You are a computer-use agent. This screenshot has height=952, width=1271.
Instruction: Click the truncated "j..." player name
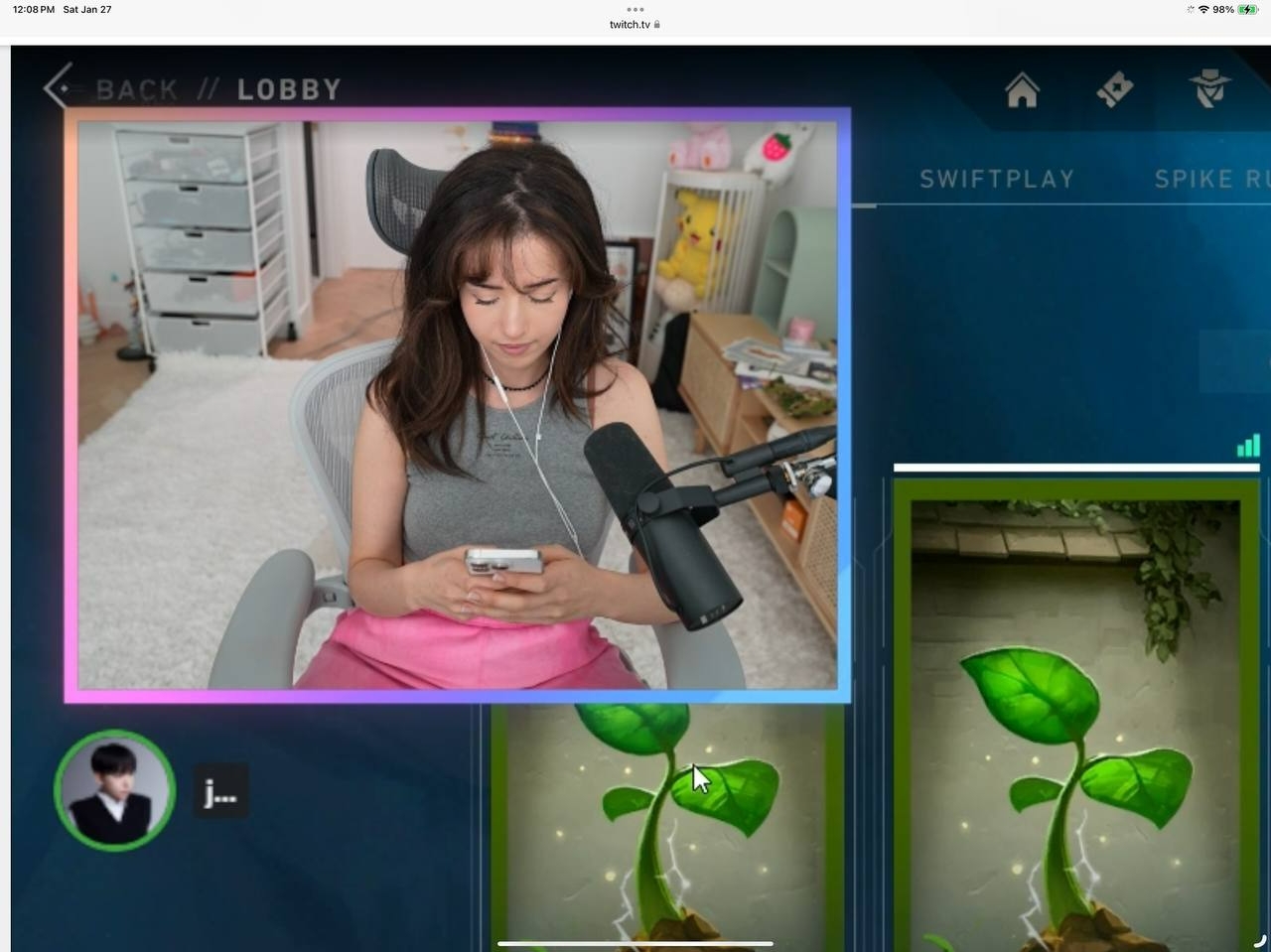click(220, 791)
